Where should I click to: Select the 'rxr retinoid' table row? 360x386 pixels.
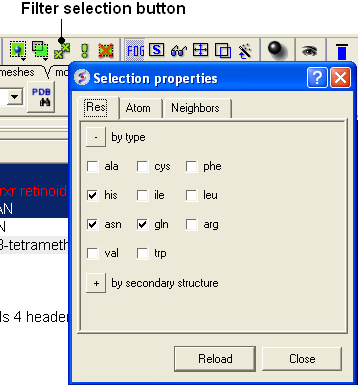click(x=34, y=191)
